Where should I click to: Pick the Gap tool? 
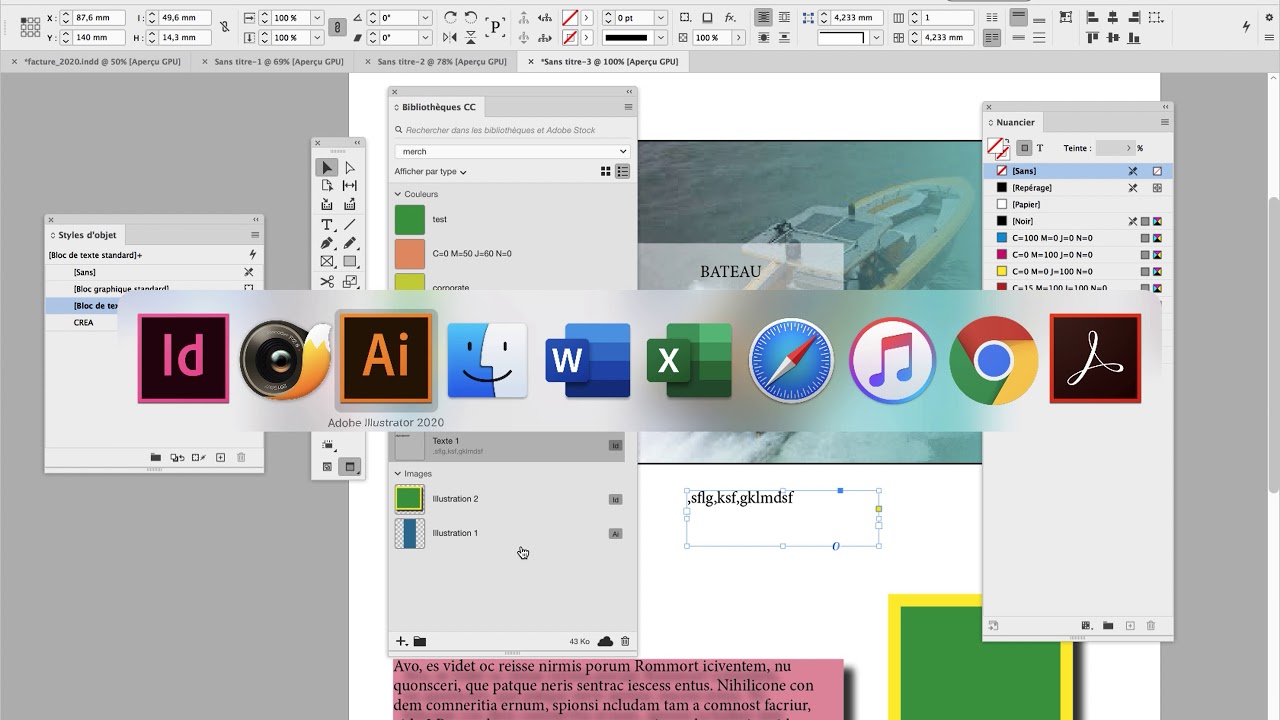pyautogui.click(x=350, y=186)
